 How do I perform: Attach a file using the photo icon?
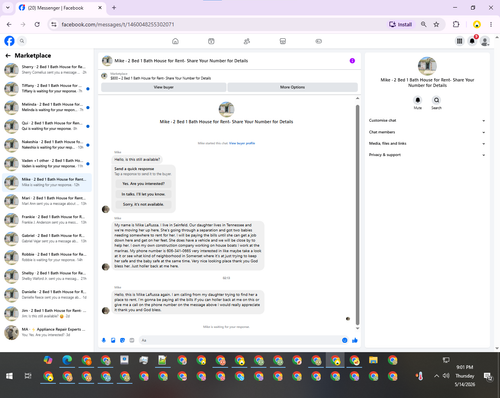(113, 340)
